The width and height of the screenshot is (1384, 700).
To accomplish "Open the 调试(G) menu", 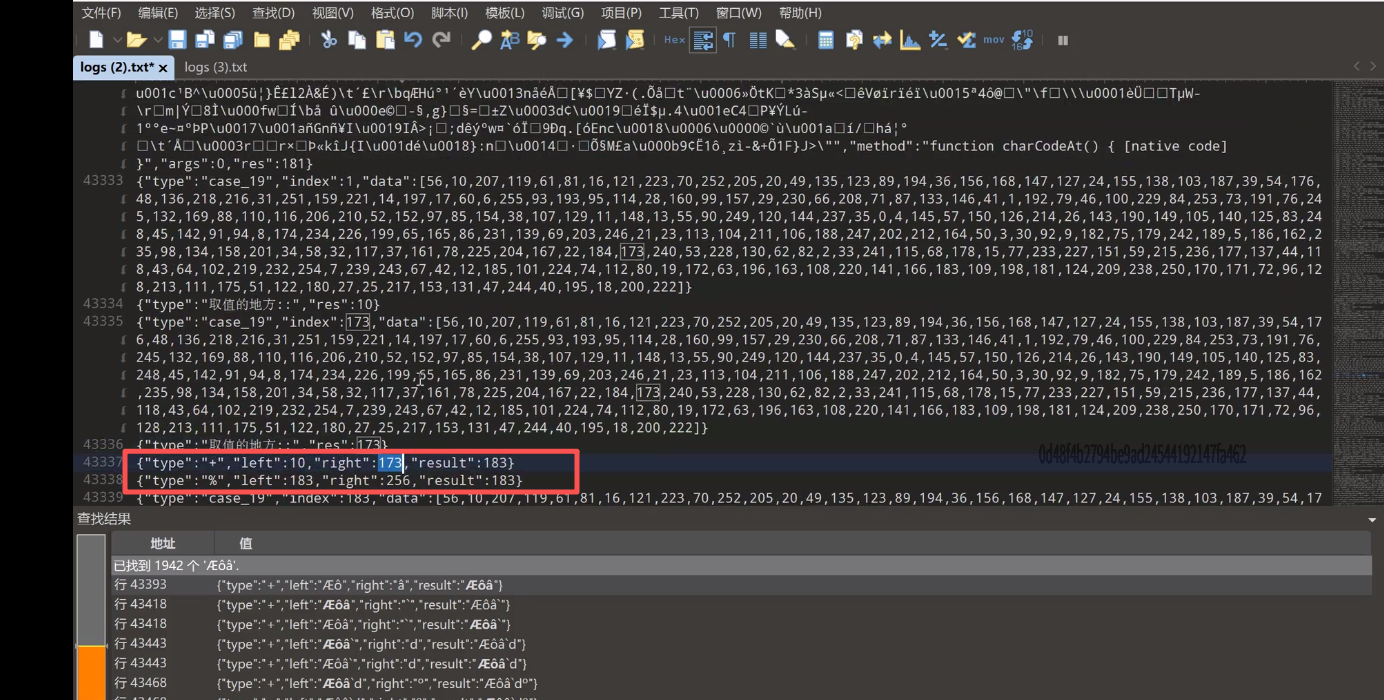I will [x=562, y=13].
